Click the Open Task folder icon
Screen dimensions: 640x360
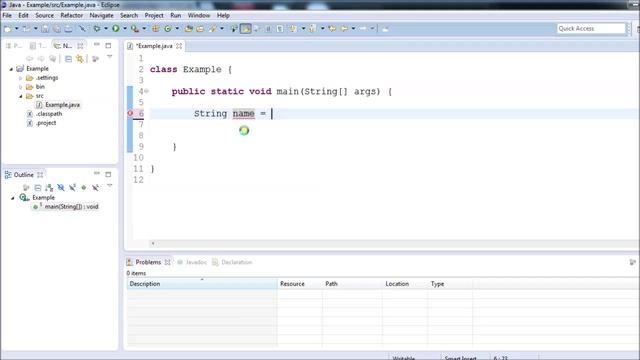(200, 29)
